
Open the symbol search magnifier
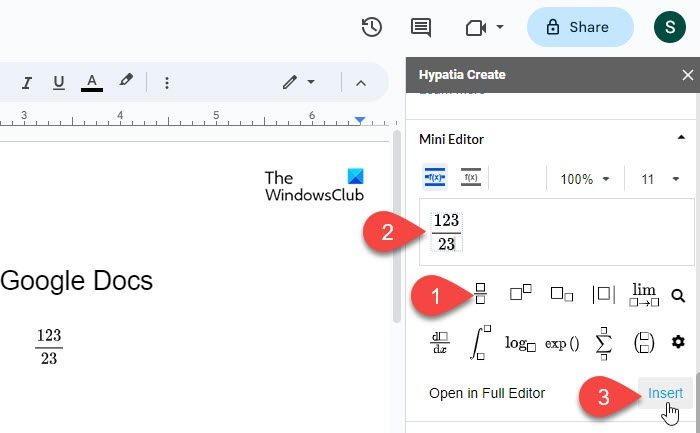coord(678,295)
